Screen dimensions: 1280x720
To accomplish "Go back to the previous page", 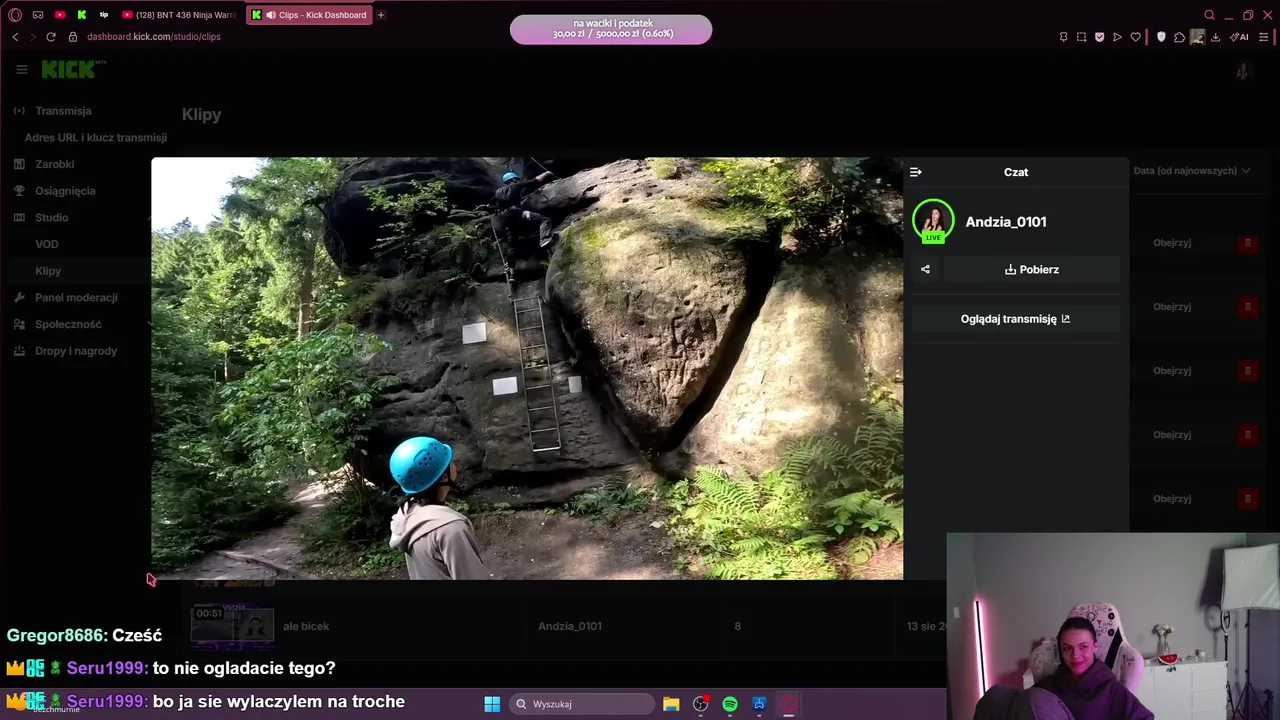I will click(15, 37).
